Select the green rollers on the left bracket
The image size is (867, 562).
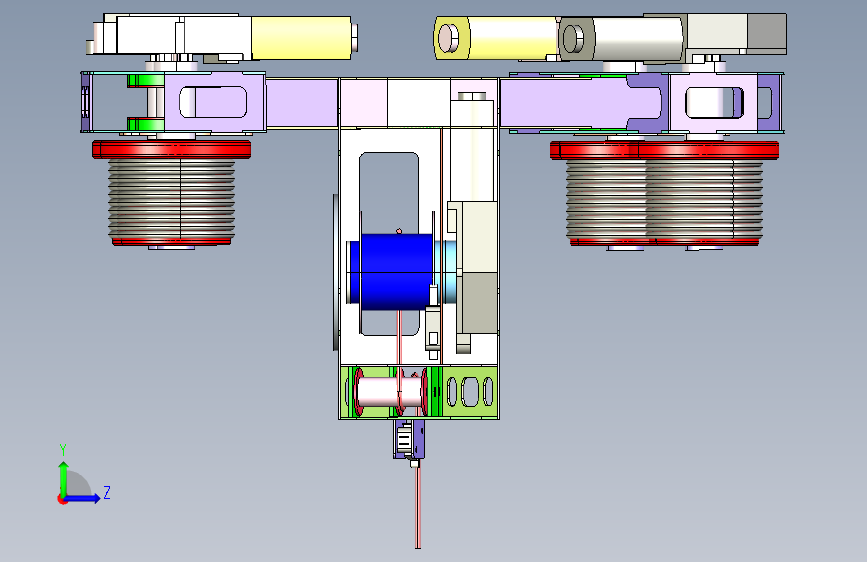click(x=145, y=102)
